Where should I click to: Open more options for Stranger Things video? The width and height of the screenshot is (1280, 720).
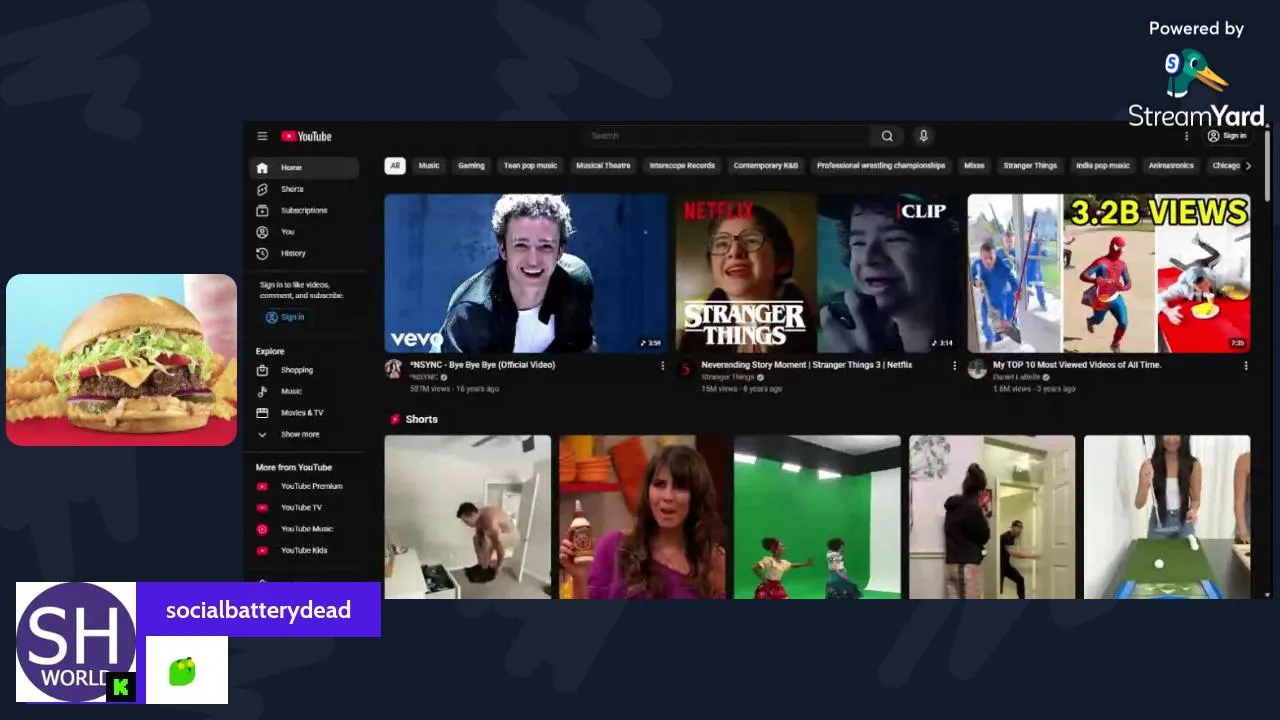coord(954,366)
